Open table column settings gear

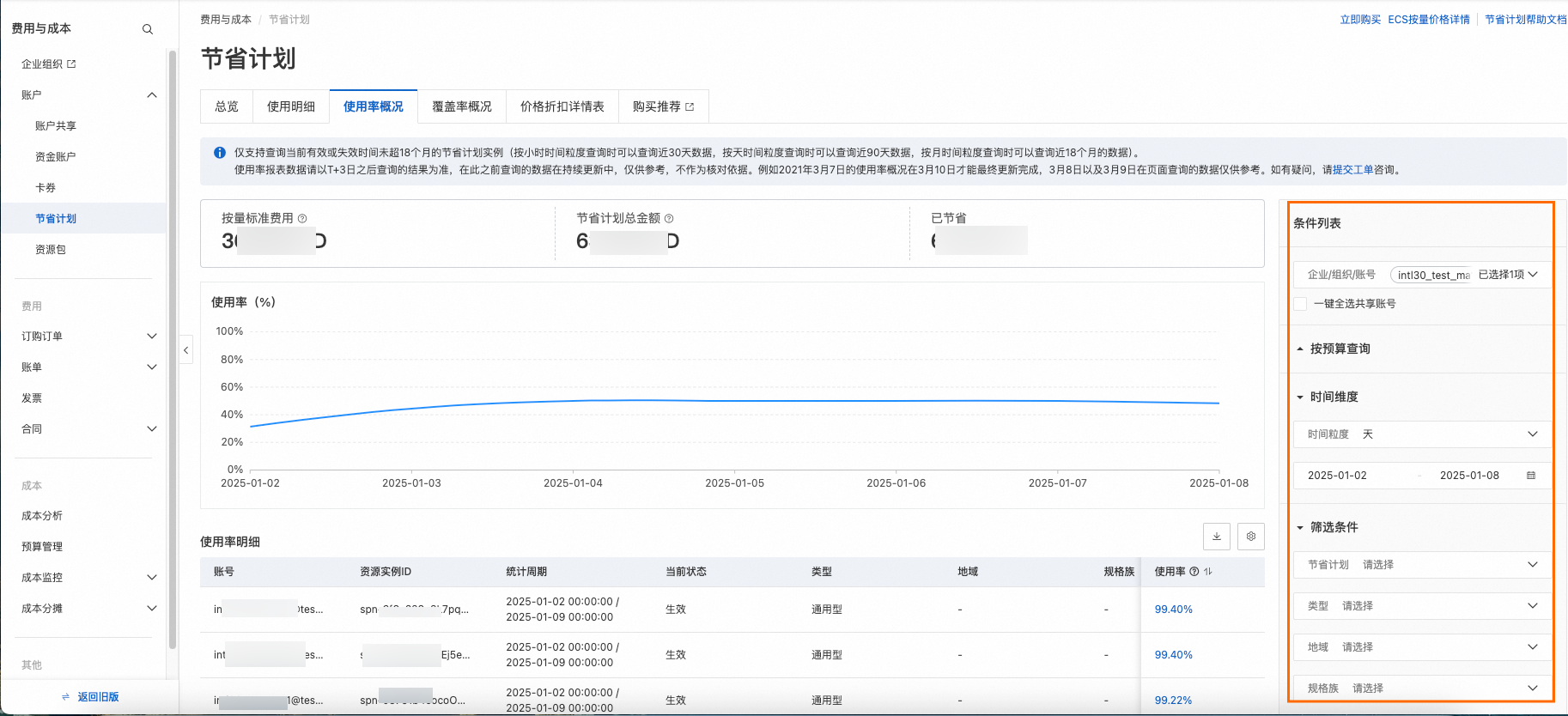point(1251,537)
